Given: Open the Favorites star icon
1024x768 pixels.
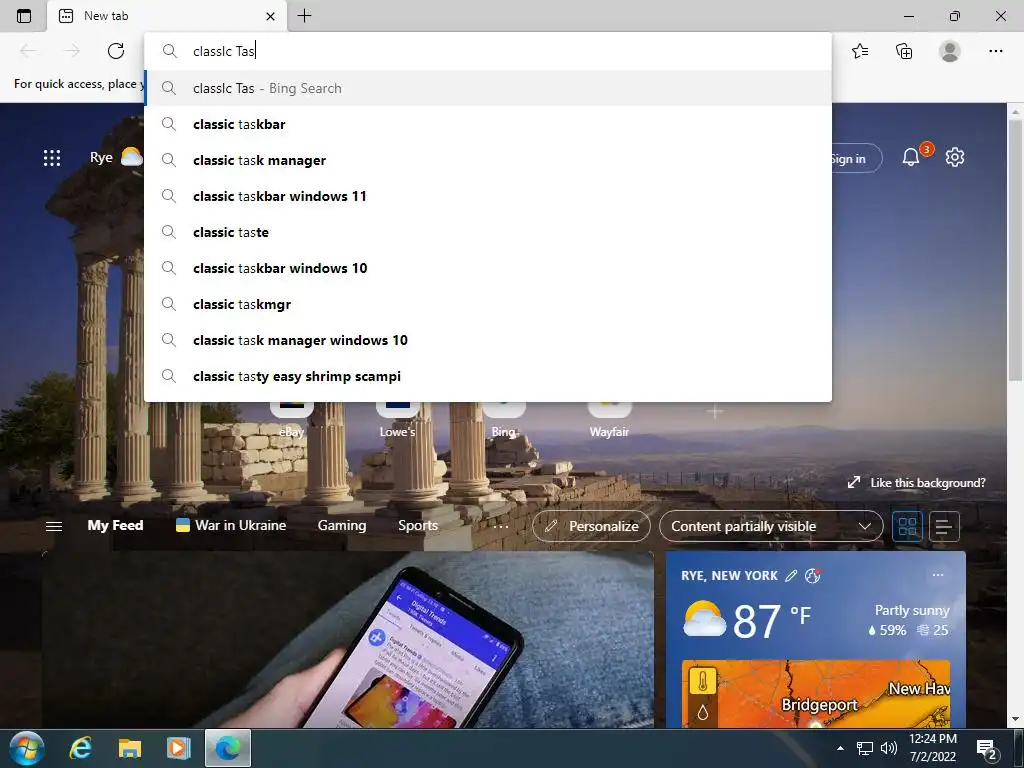Looking at the screenshot, I should (860, 51).
